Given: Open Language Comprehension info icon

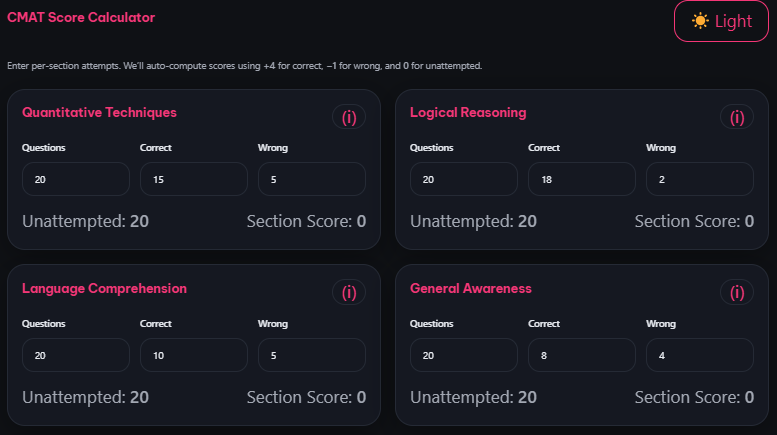Looking at the screenshot, I should (349, 293).
